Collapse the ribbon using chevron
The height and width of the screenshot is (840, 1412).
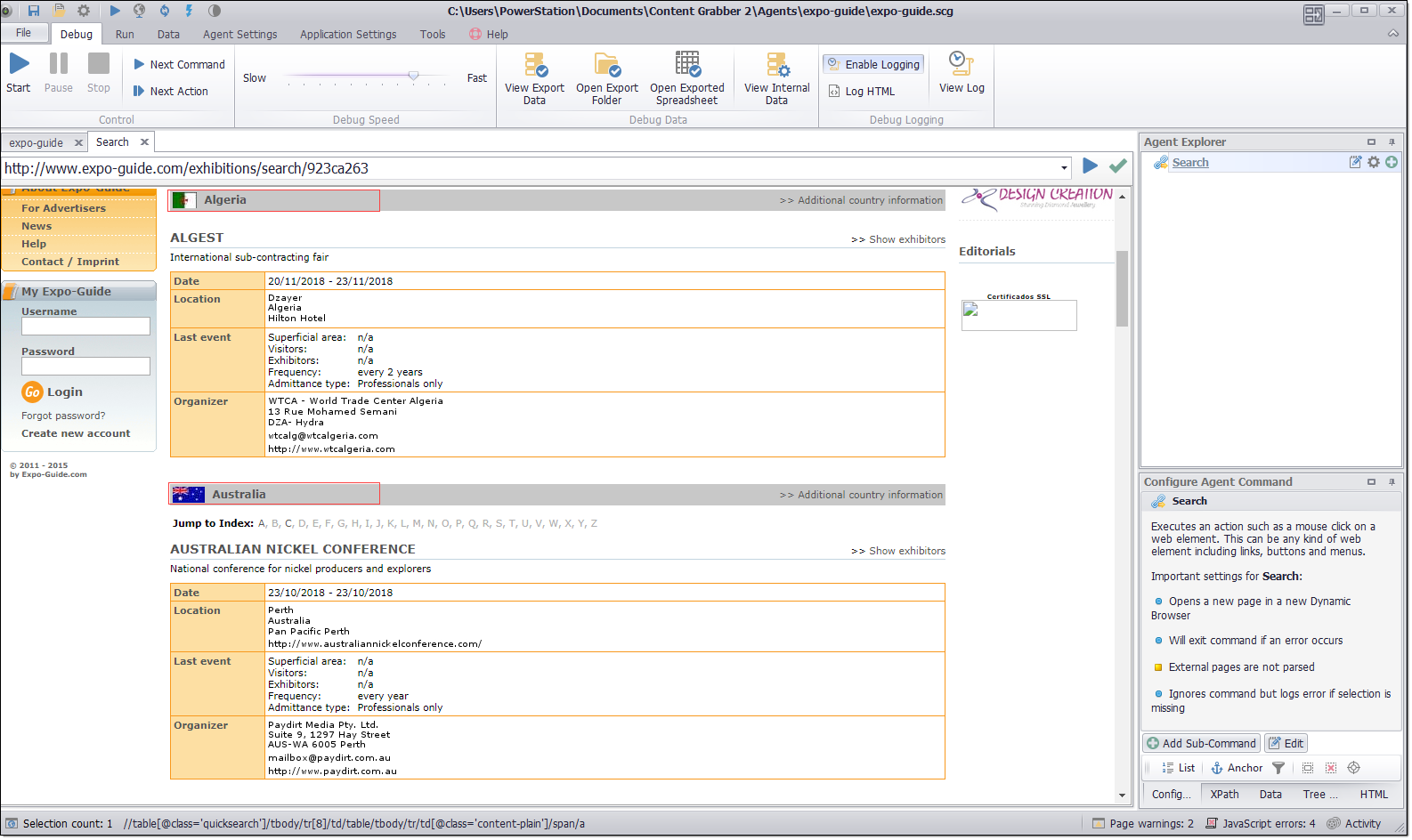[1392, 34]
